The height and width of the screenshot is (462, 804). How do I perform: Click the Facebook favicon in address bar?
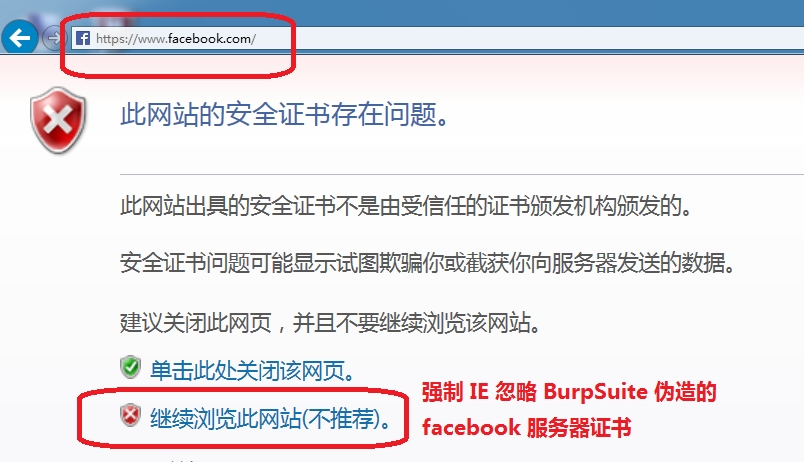[83, 38]
